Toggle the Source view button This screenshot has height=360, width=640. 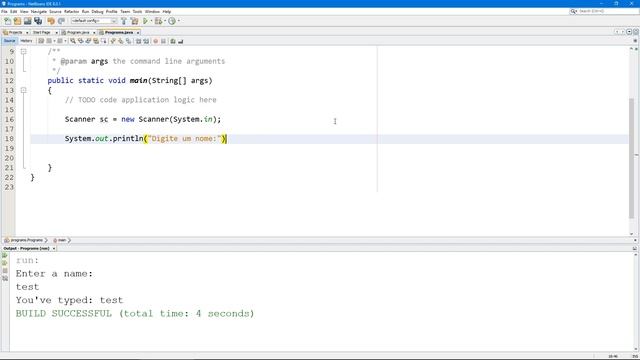point(9,41)
